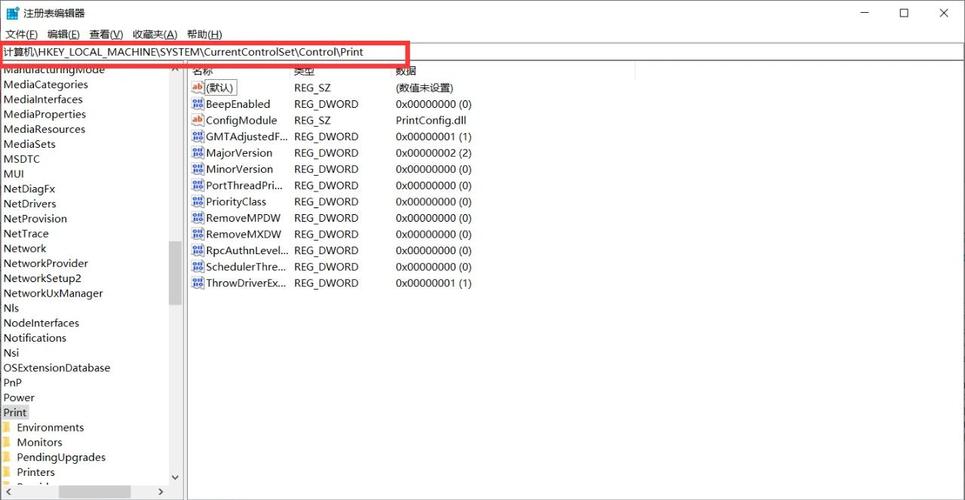Open the 文件(F) menu
The image size is (965, 500).
click(x=22, y=34)
